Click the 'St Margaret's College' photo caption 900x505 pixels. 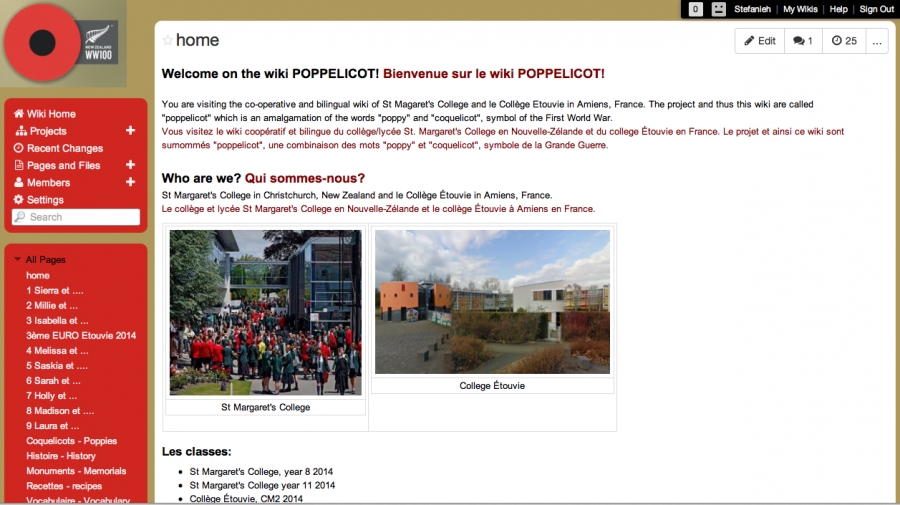coord(266,407)
